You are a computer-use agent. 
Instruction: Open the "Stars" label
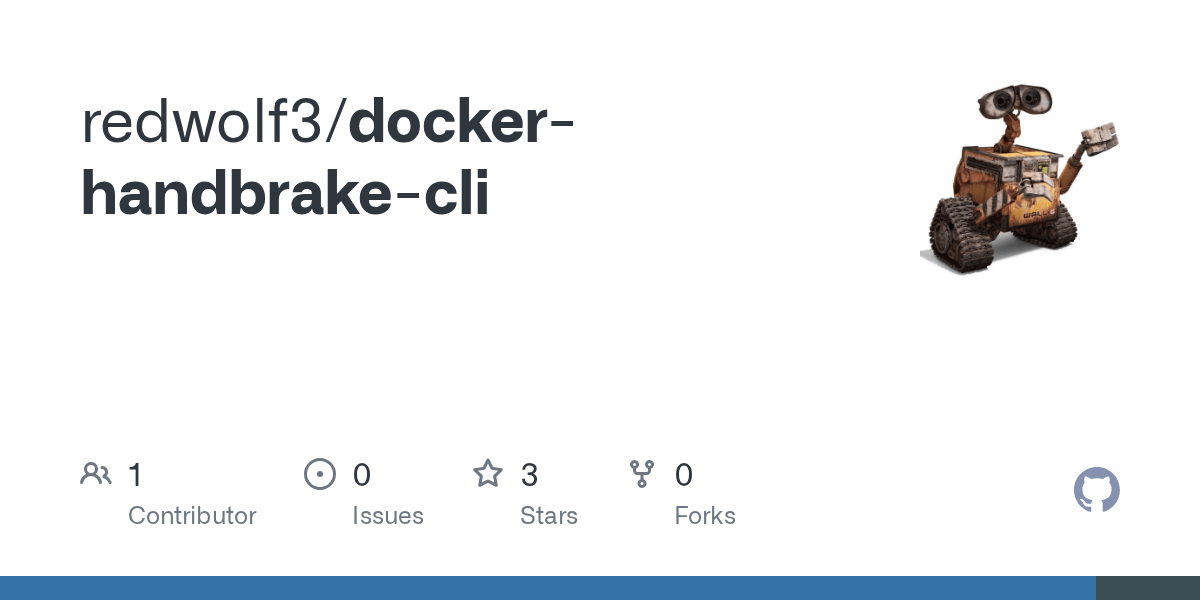tap(549, 516)
